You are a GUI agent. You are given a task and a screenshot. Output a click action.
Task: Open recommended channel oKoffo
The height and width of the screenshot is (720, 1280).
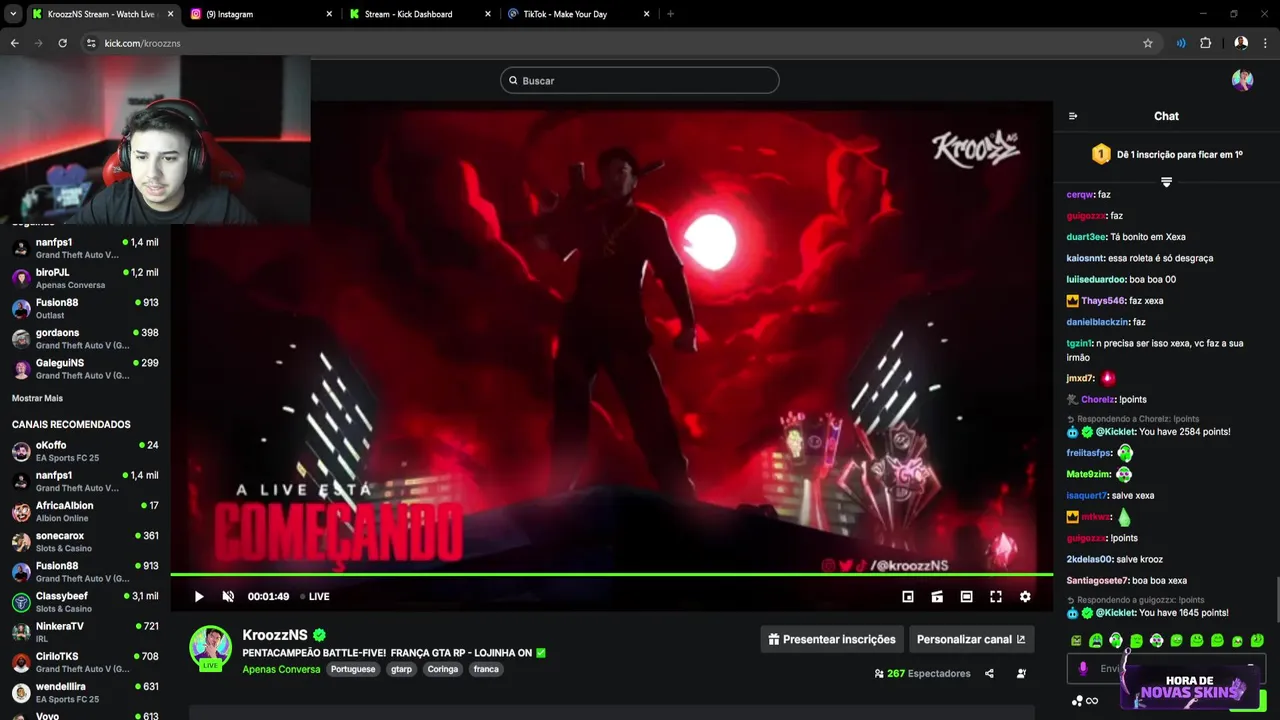click(x=85, y=451)
